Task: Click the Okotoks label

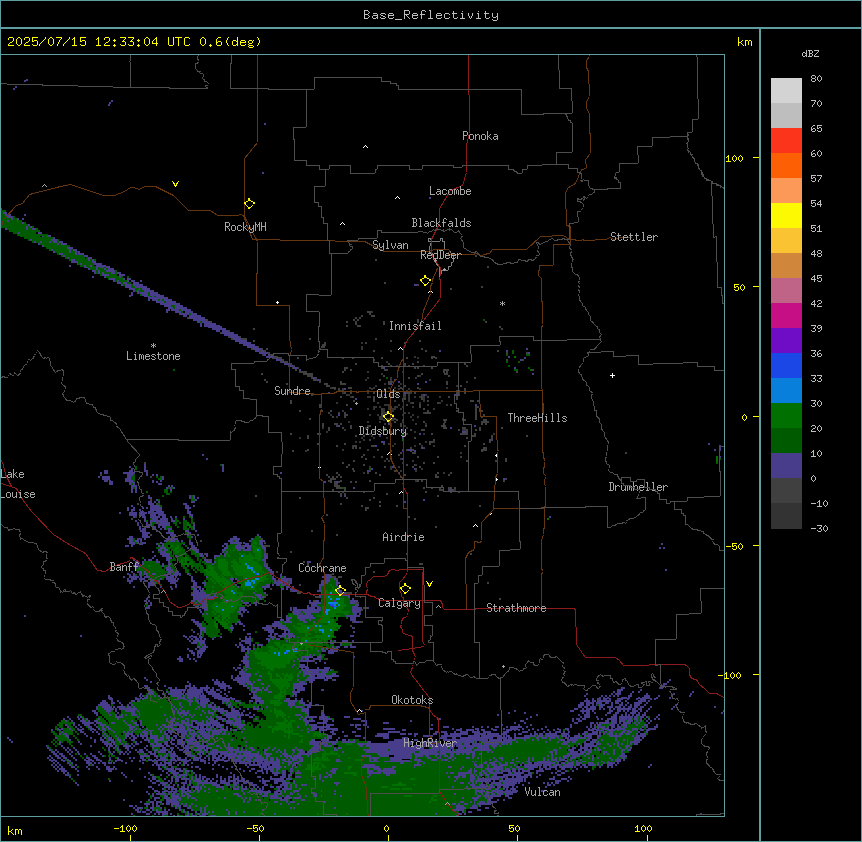Action: pos(412,700)
